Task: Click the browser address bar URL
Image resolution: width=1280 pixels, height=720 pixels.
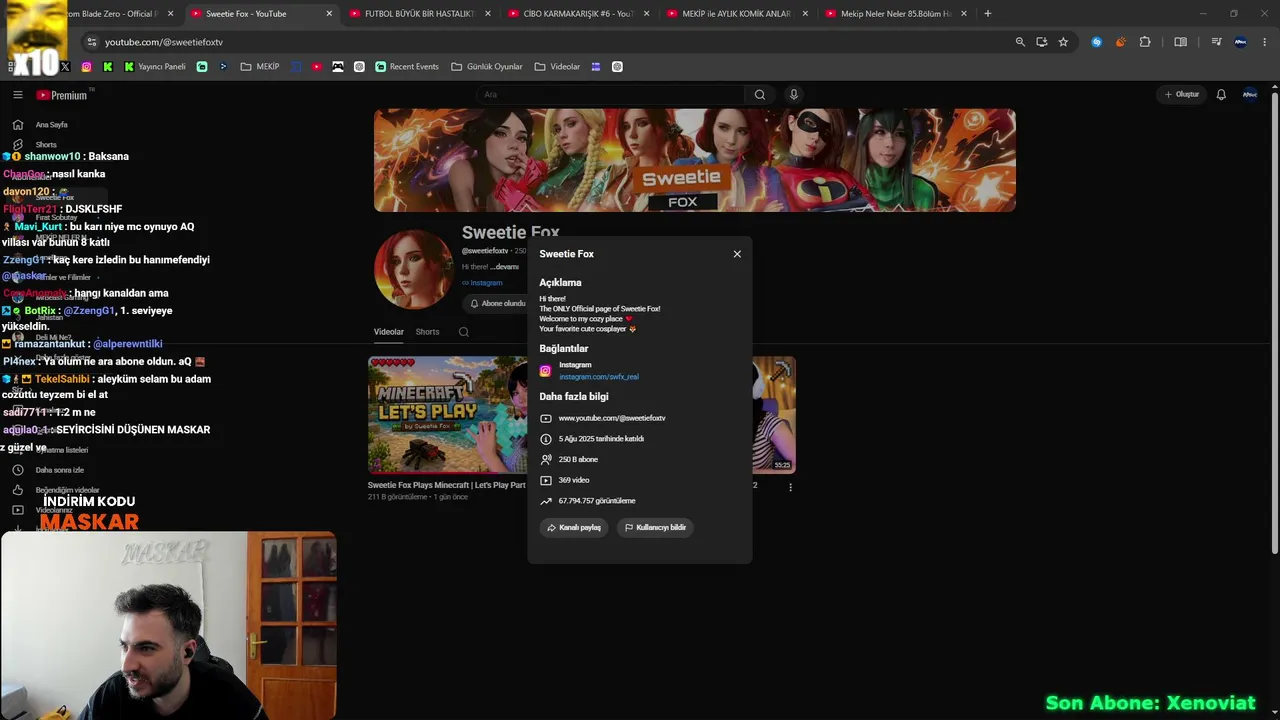Action: 164,42
